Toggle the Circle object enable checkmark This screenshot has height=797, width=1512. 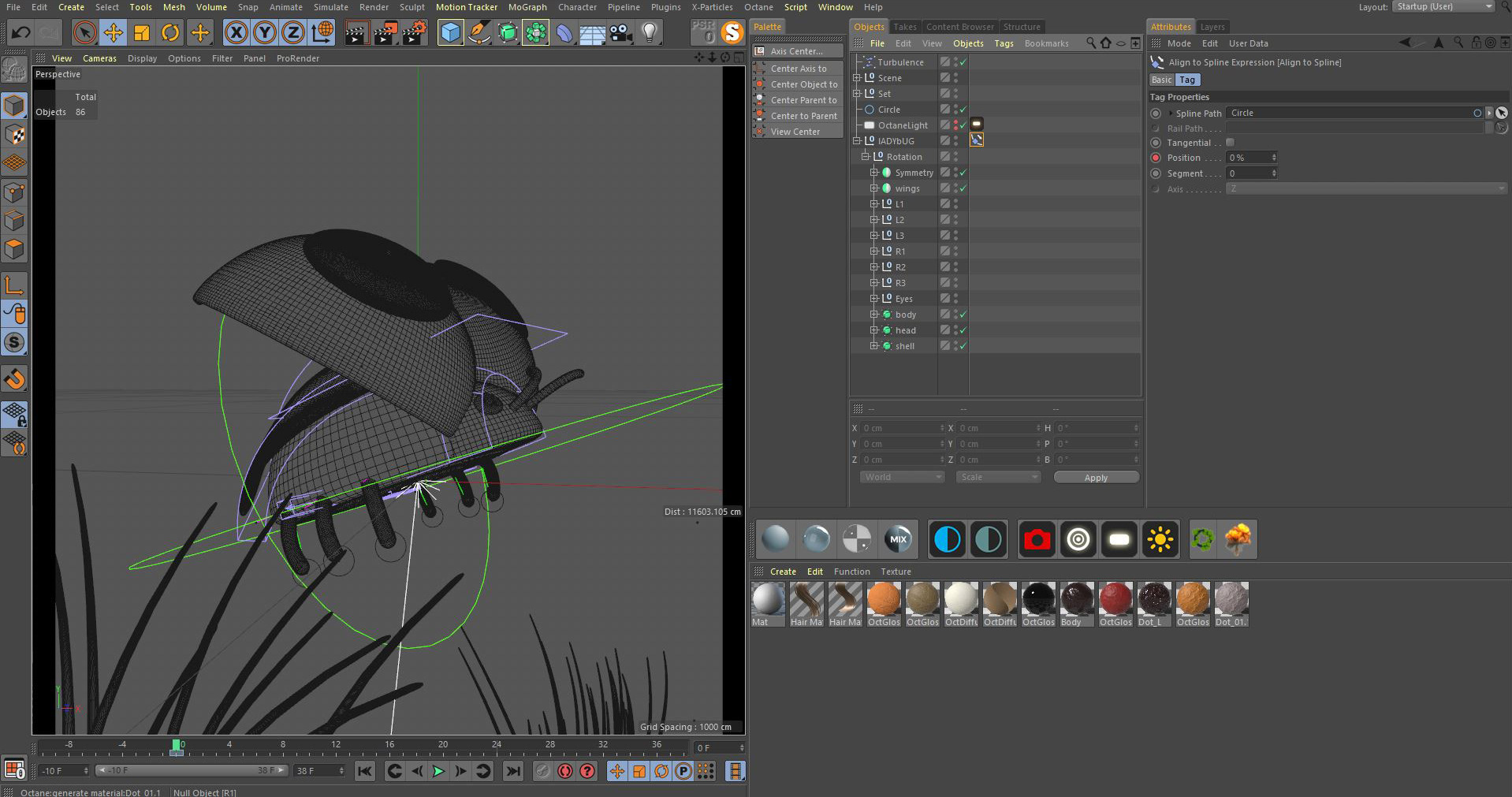point(963,110)
